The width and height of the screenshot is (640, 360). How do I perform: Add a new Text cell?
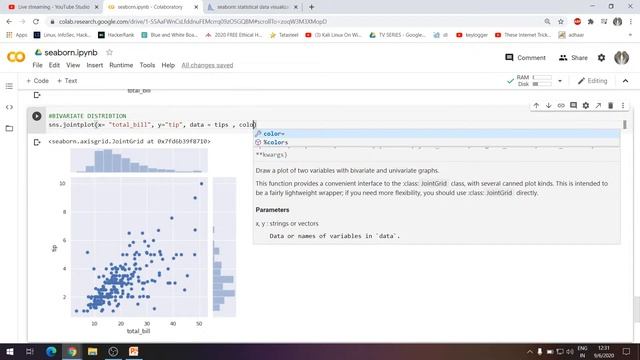67,81
